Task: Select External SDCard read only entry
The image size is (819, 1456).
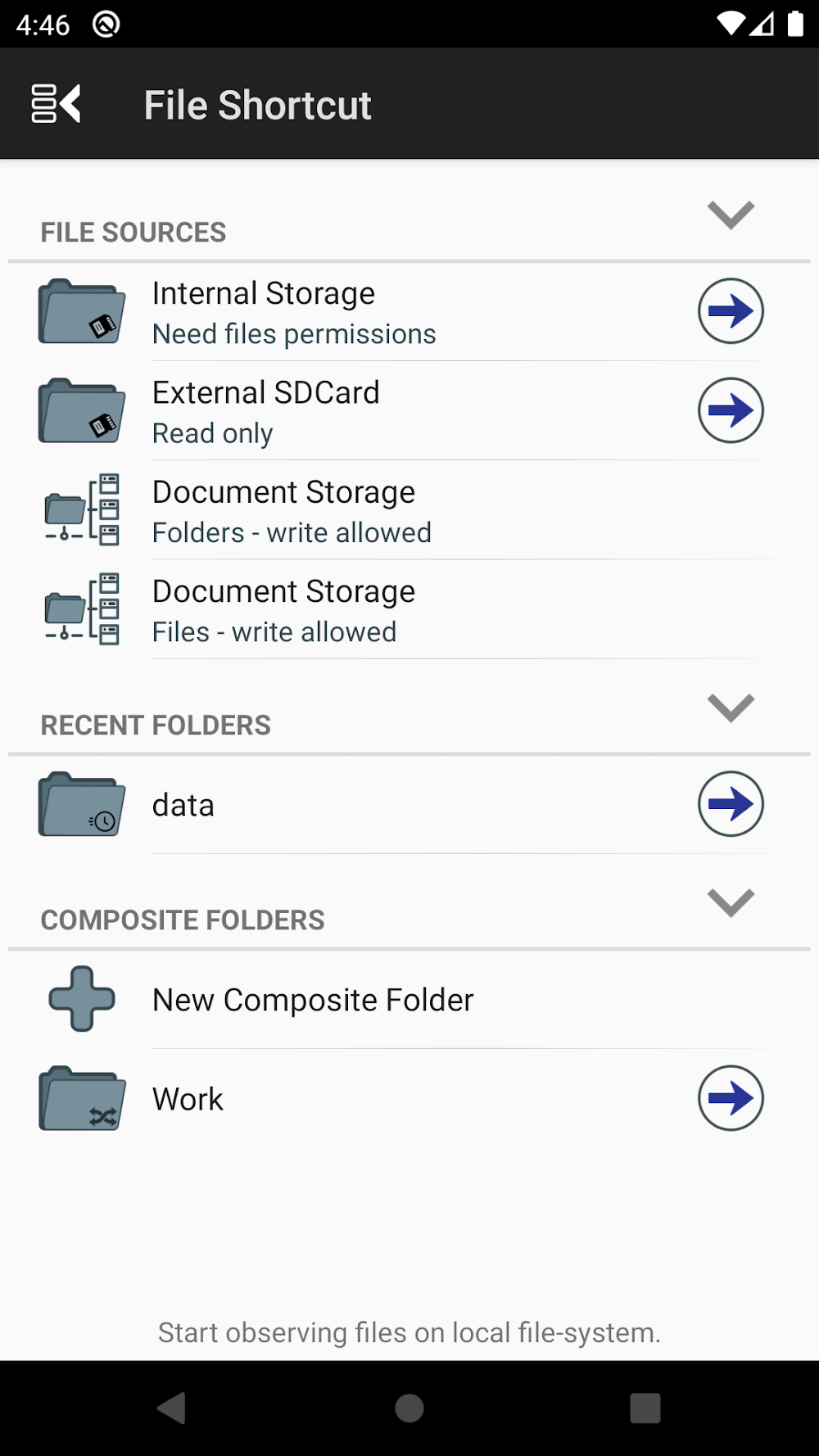Action: 266,411
